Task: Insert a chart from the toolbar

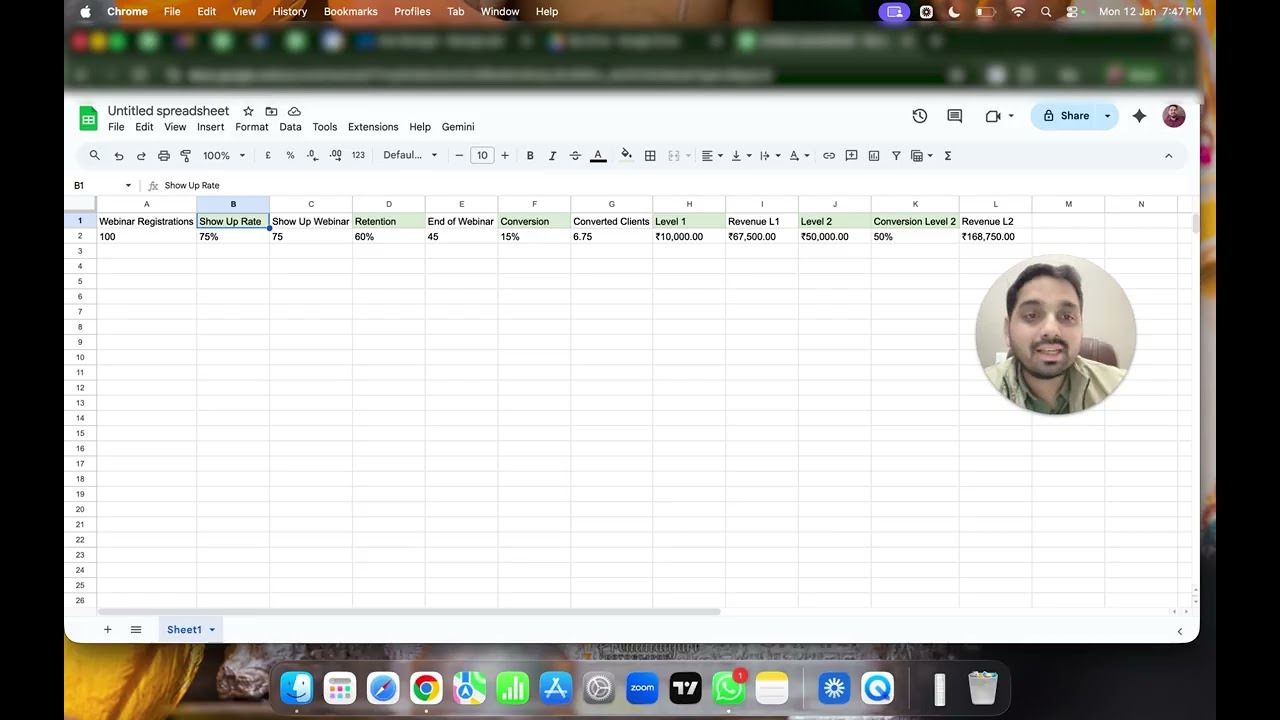Action: click(874, 156)
